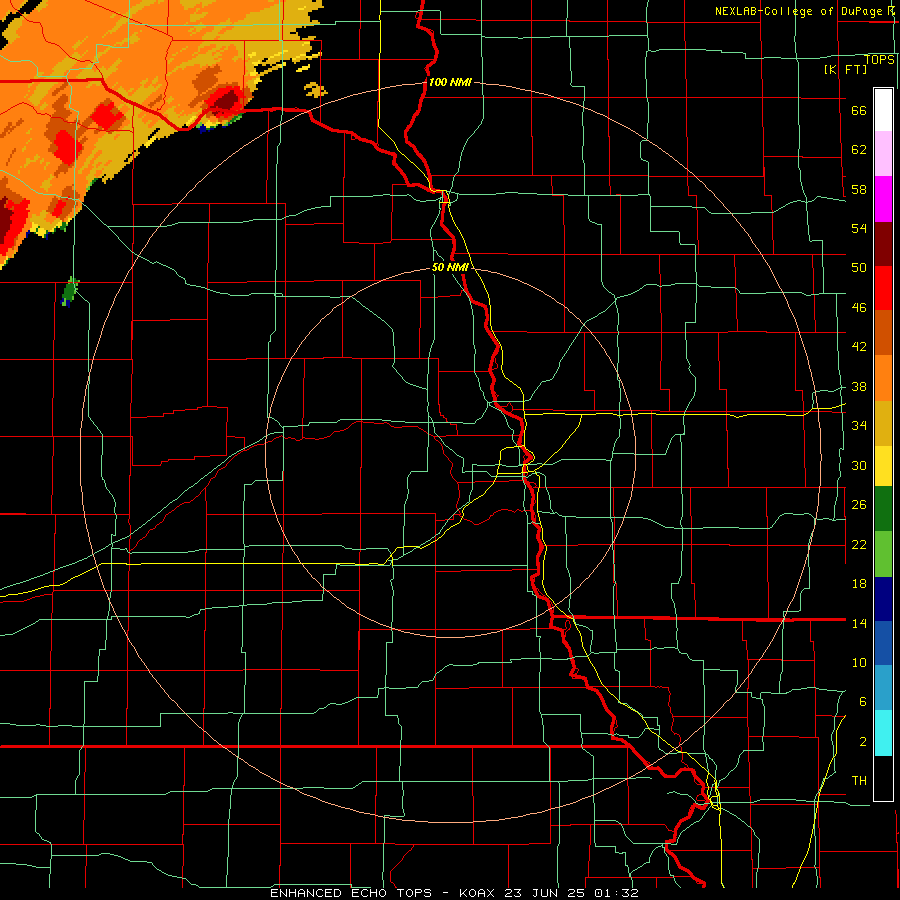Click the '54' legend value
Viewport: 900px width, 900px height.
click(859, 228)
